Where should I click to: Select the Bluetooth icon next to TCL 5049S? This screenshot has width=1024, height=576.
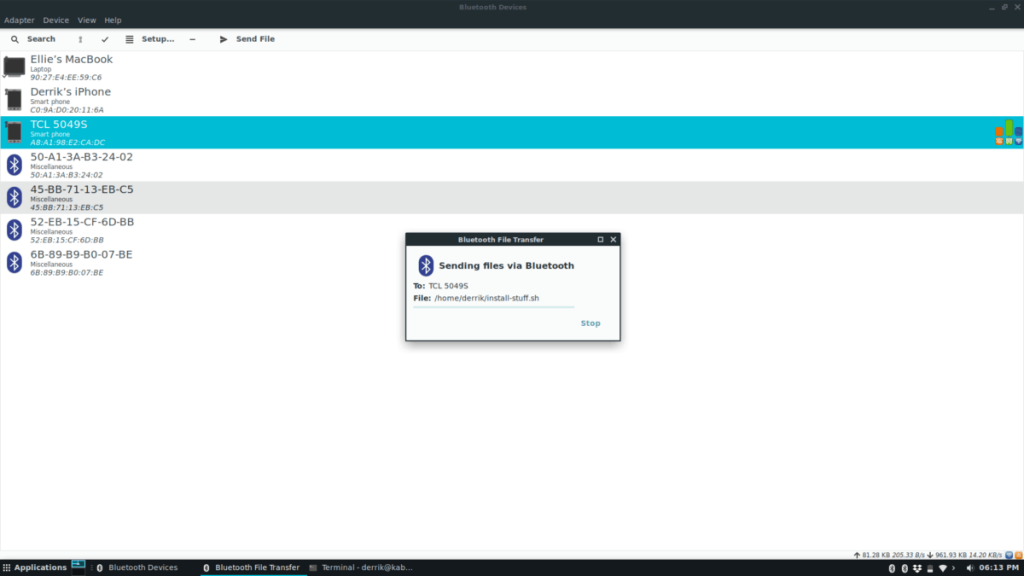[x=14, y=131]
